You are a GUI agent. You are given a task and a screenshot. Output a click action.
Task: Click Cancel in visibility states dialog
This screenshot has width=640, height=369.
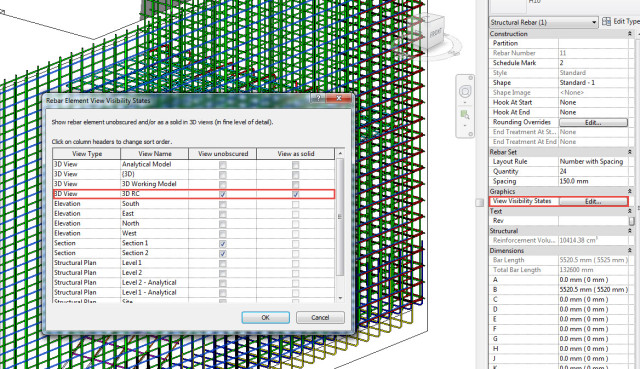tap(320, 318)
